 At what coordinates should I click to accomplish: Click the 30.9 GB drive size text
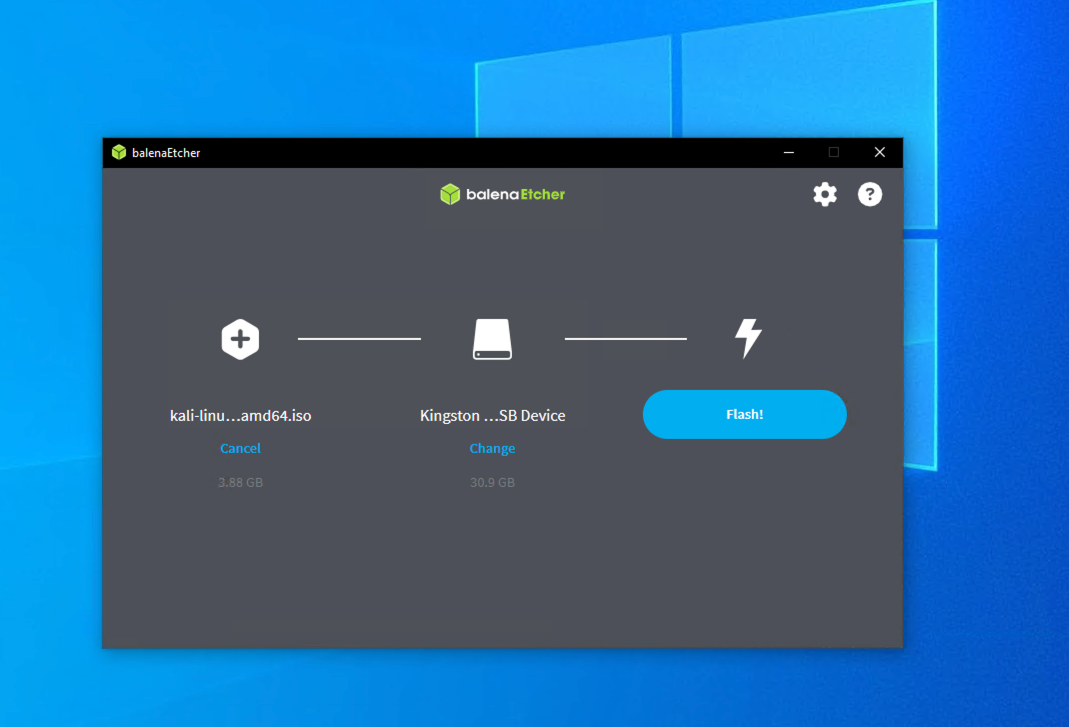pyautogui.click(x=492, y=482)
